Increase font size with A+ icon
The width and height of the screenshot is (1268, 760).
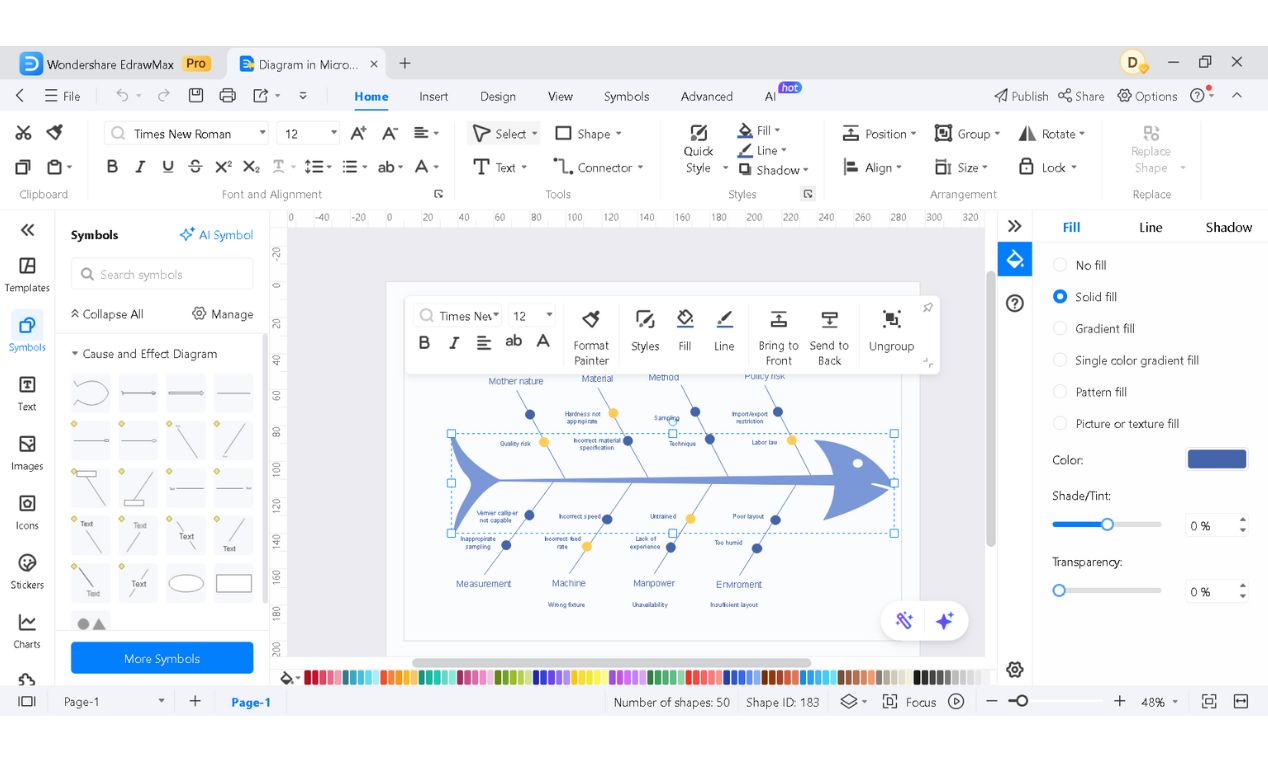(358, 133)
